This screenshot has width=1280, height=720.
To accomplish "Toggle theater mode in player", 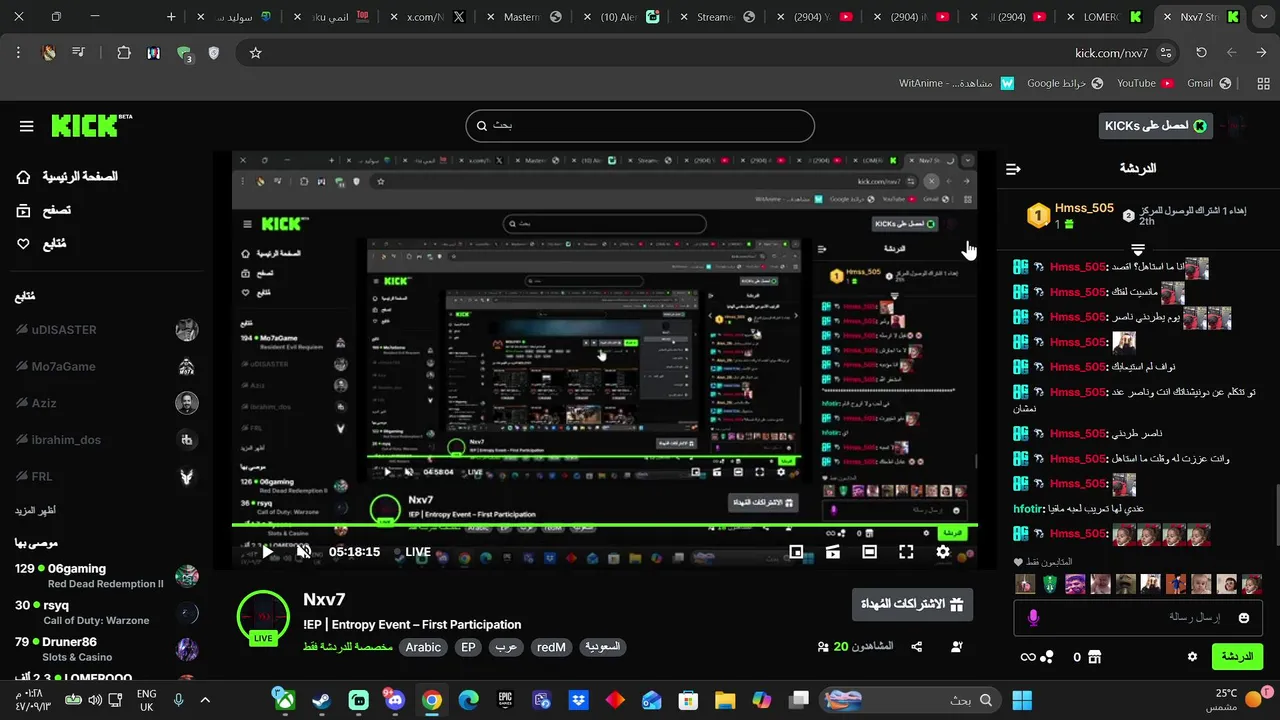I will pyautogui.click(x=869, y=552).
